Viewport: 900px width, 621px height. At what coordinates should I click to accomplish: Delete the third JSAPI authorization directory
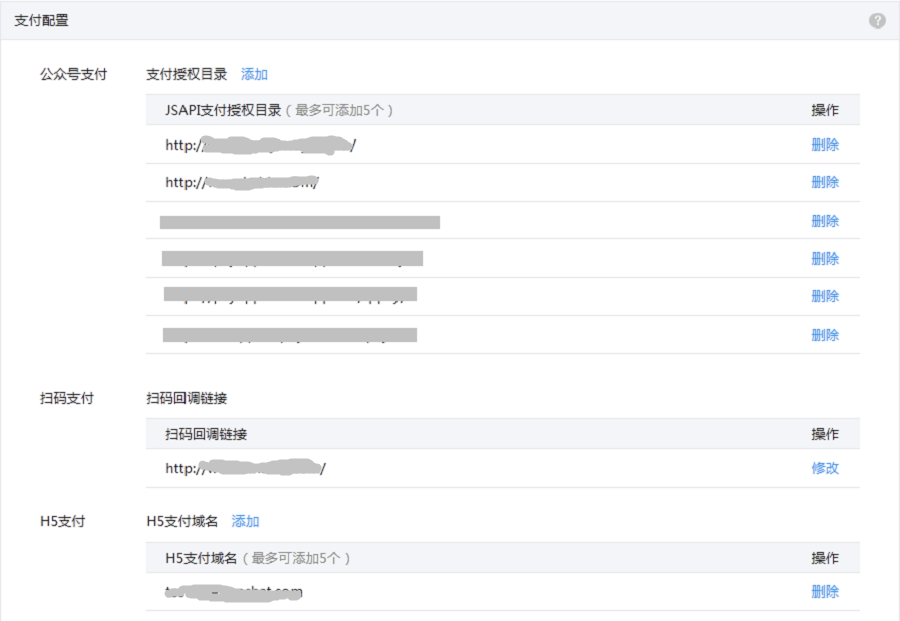coord(824,221)
